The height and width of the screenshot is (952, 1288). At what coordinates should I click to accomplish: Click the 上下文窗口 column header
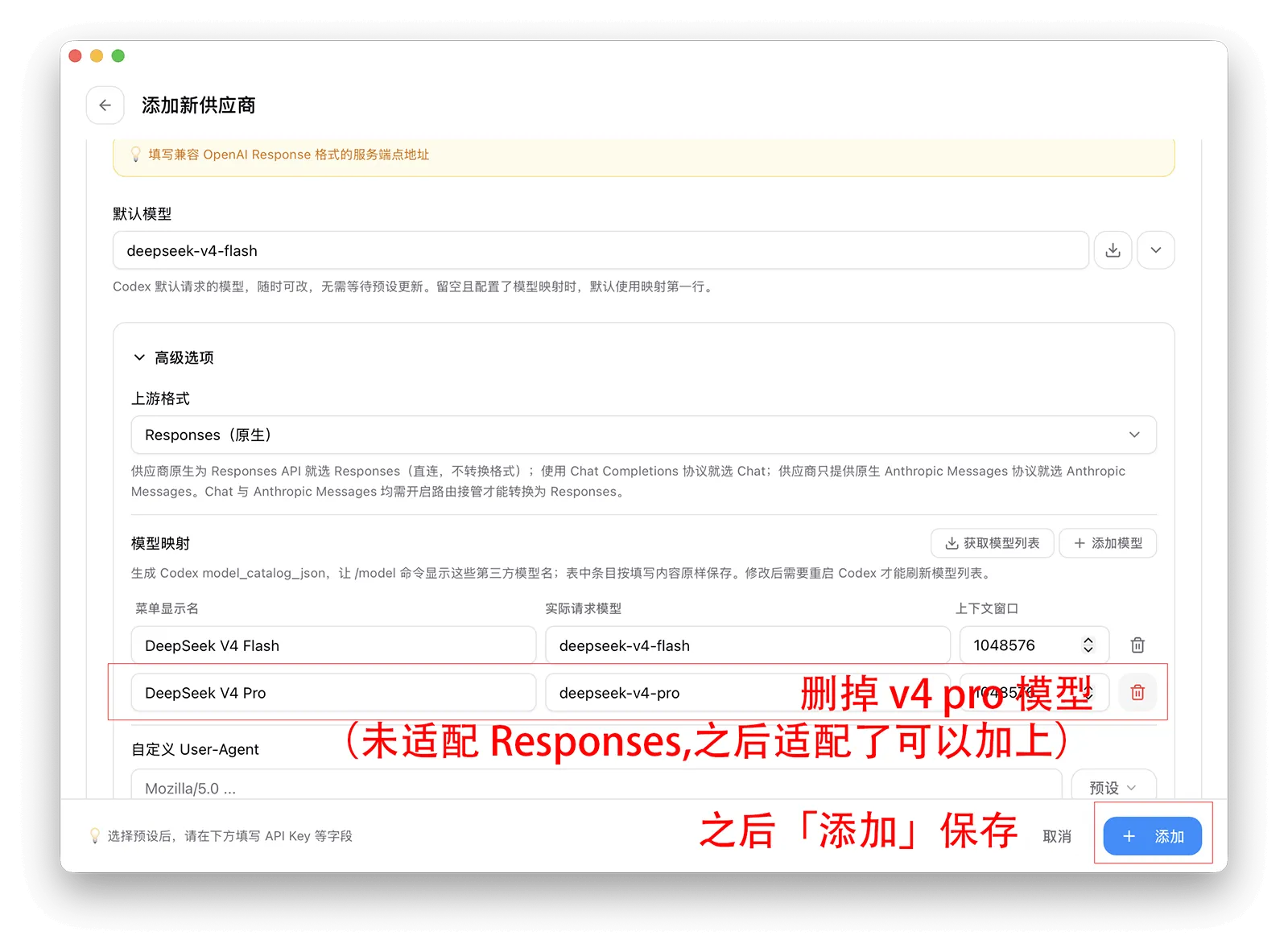pos(987,608)
